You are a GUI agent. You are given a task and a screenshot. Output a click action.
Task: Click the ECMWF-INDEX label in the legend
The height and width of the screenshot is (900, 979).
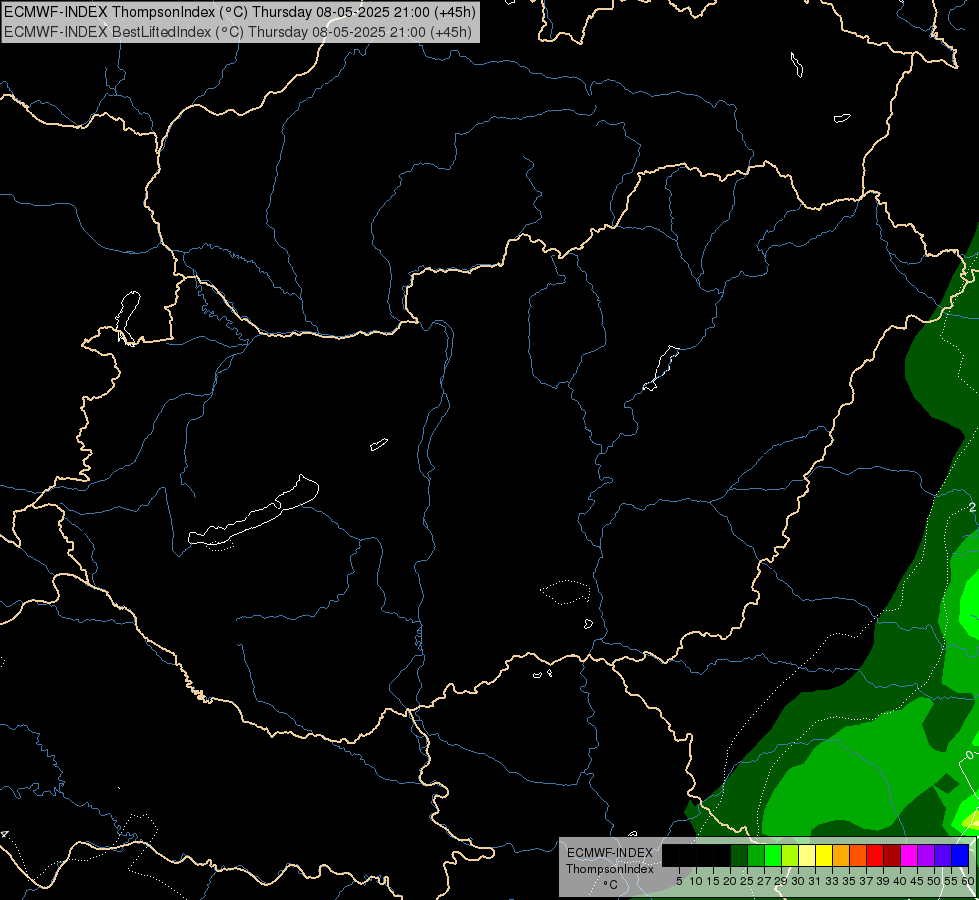coord(609,853)
